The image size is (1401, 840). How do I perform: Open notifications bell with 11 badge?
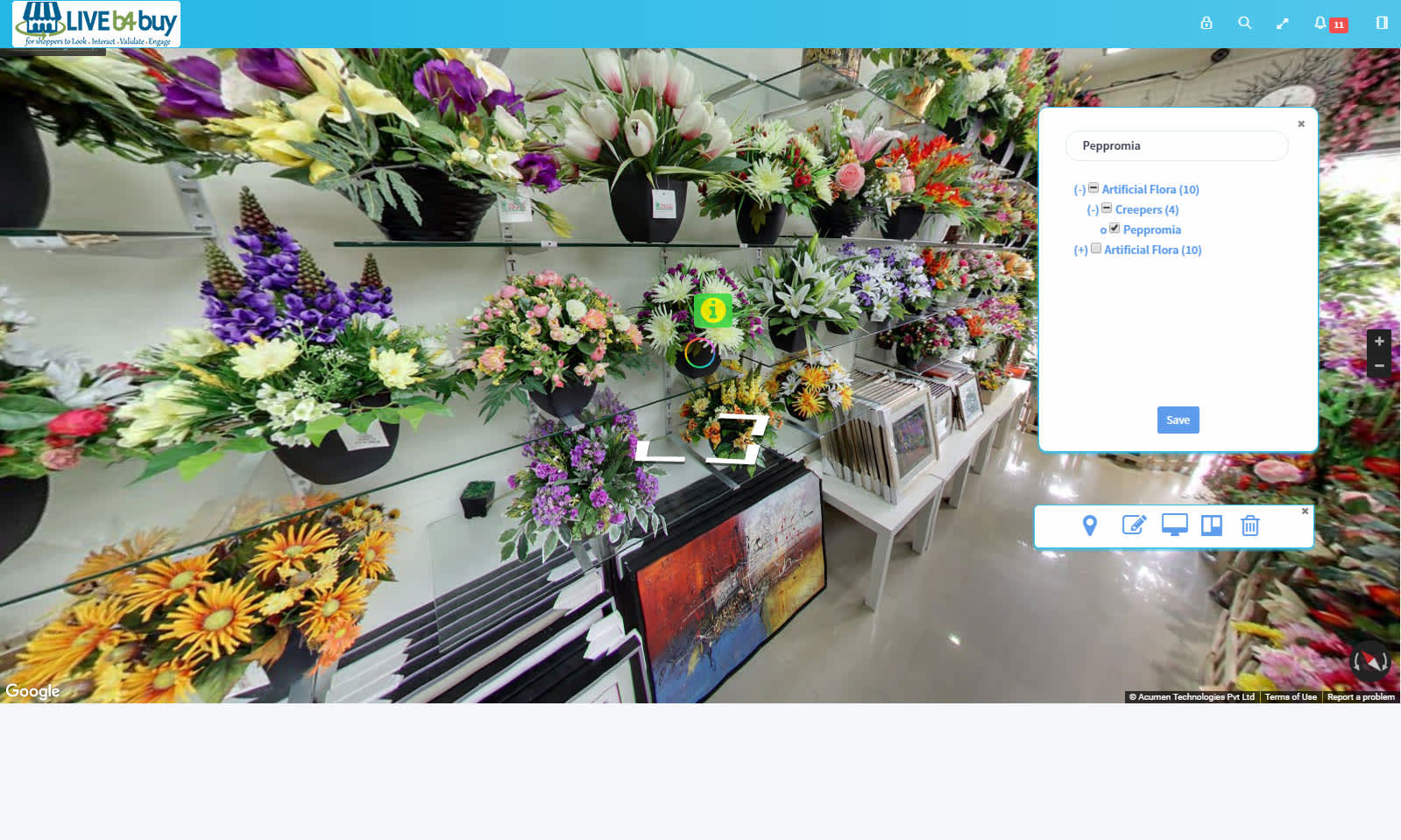click(1329, 24)
